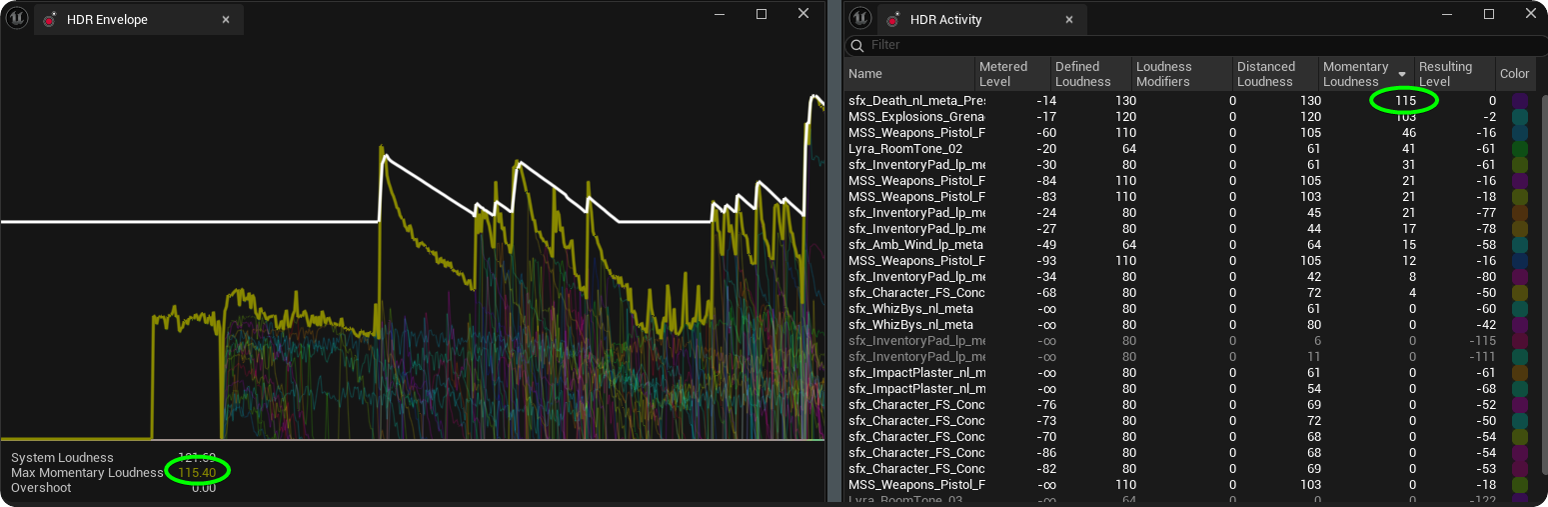Sort by the Resulting Level column header
The height and width of the screenshot is (507, 1548).
coord(1454,74)
